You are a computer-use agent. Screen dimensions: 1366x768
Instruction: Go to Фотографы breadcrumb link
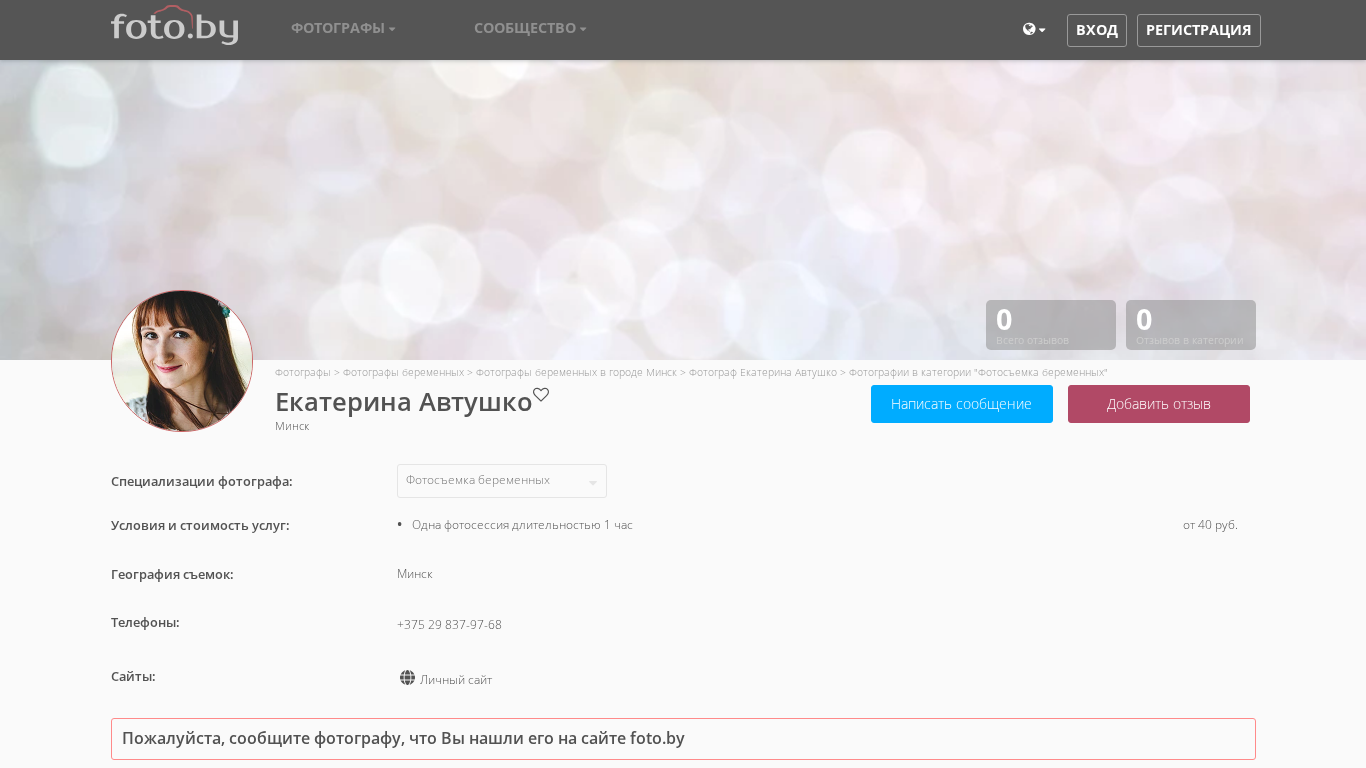(x=302, y=372)
